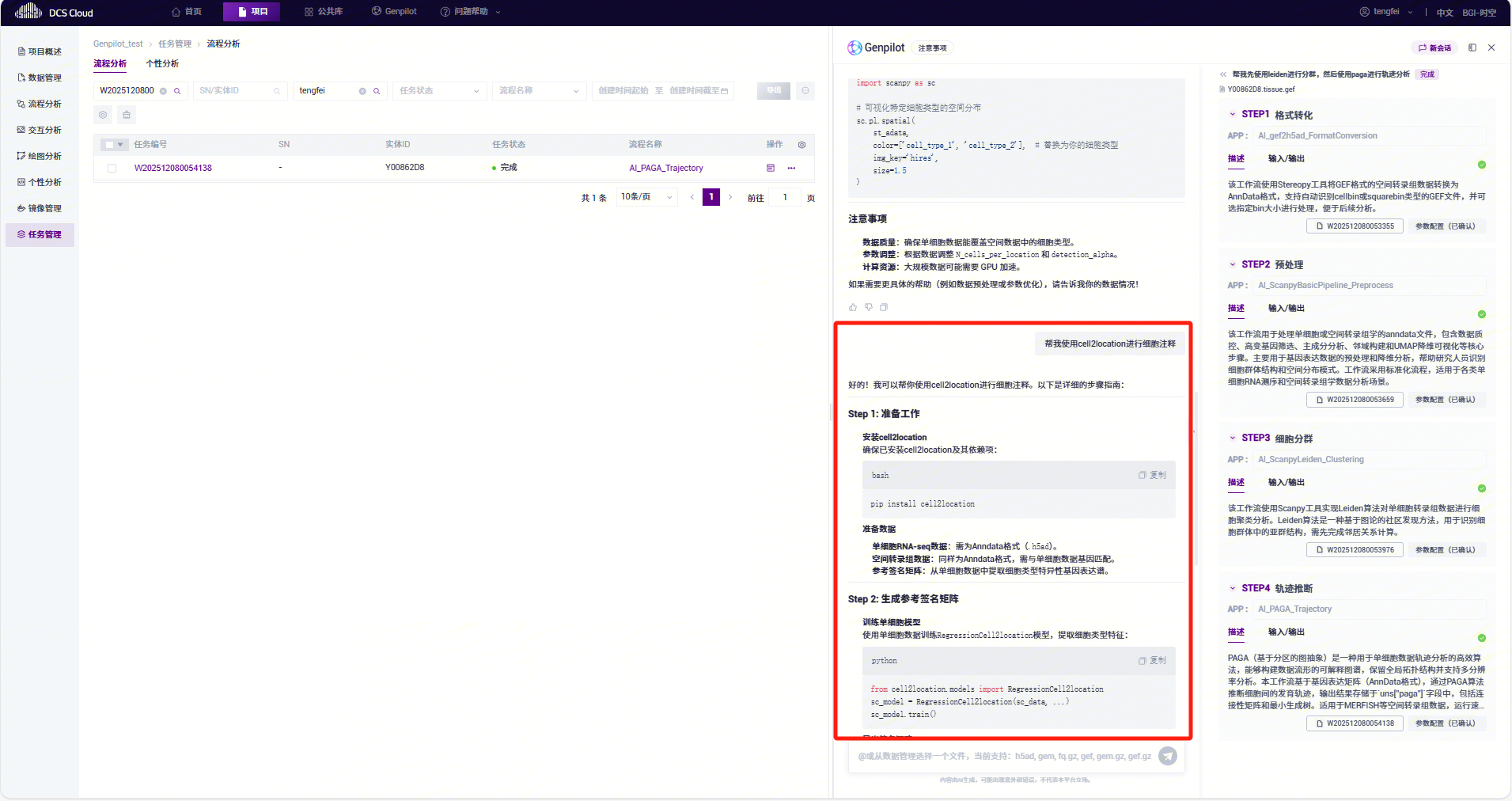This screenshot has height=801, width=1512.
Task: Switch to the 个性分析 tab
Action: pyautogui.click(x=162, y=63)
